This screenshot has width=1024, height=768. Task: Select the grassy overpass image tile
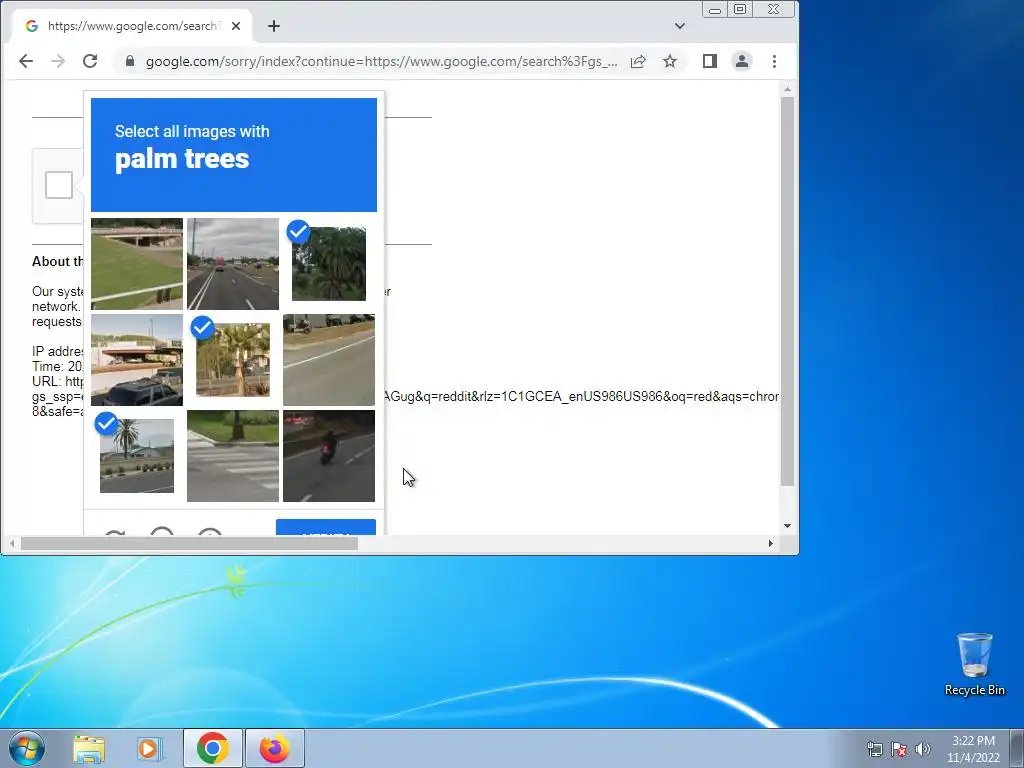click(x=136, y=264)
